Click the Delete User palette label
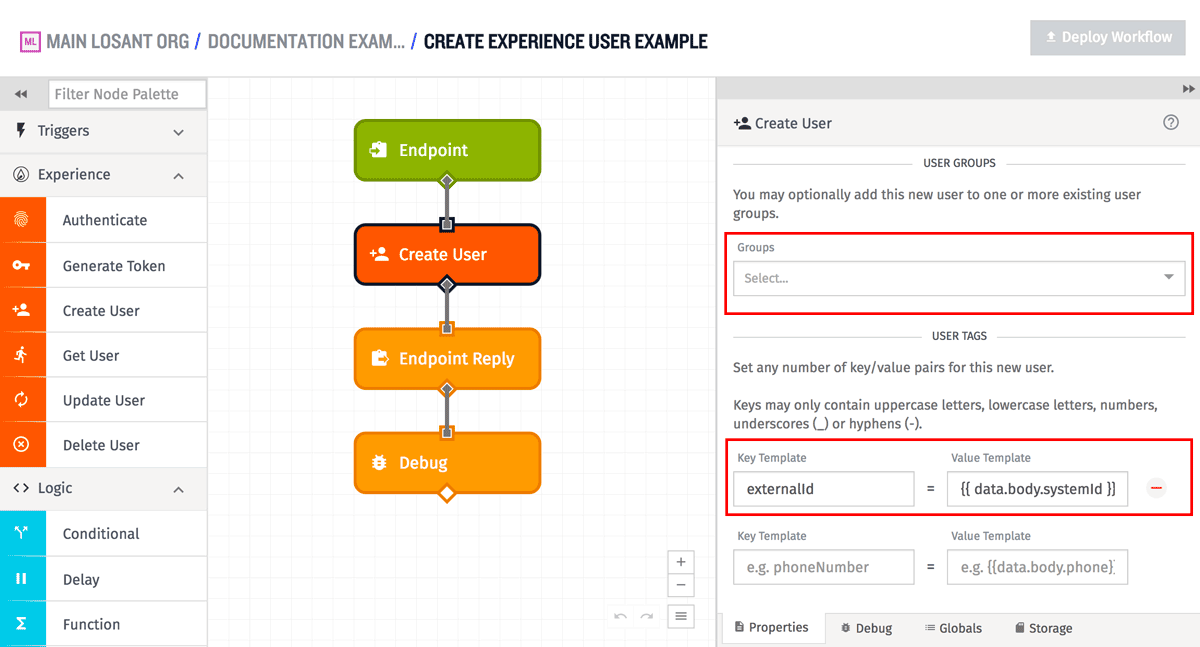 point(101,445)
